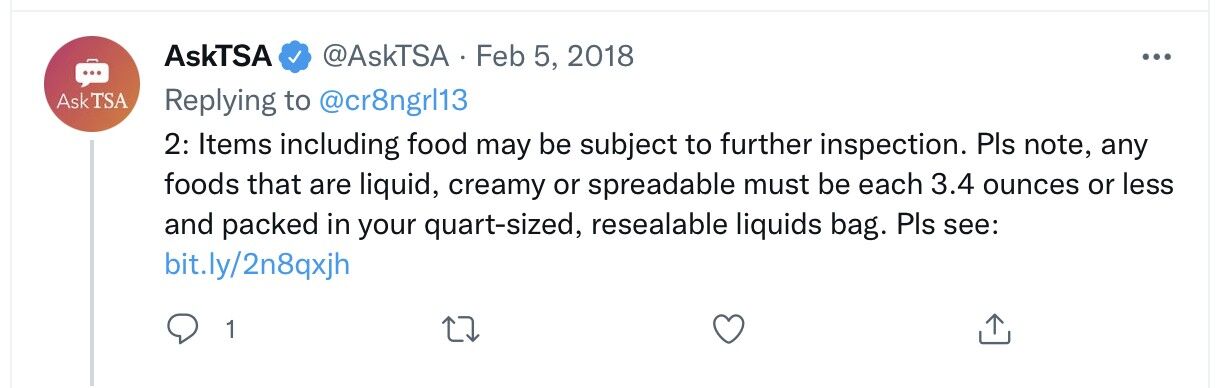
Task: Open the Feb 5, 2018 timestamp
Action: (555, 56)
